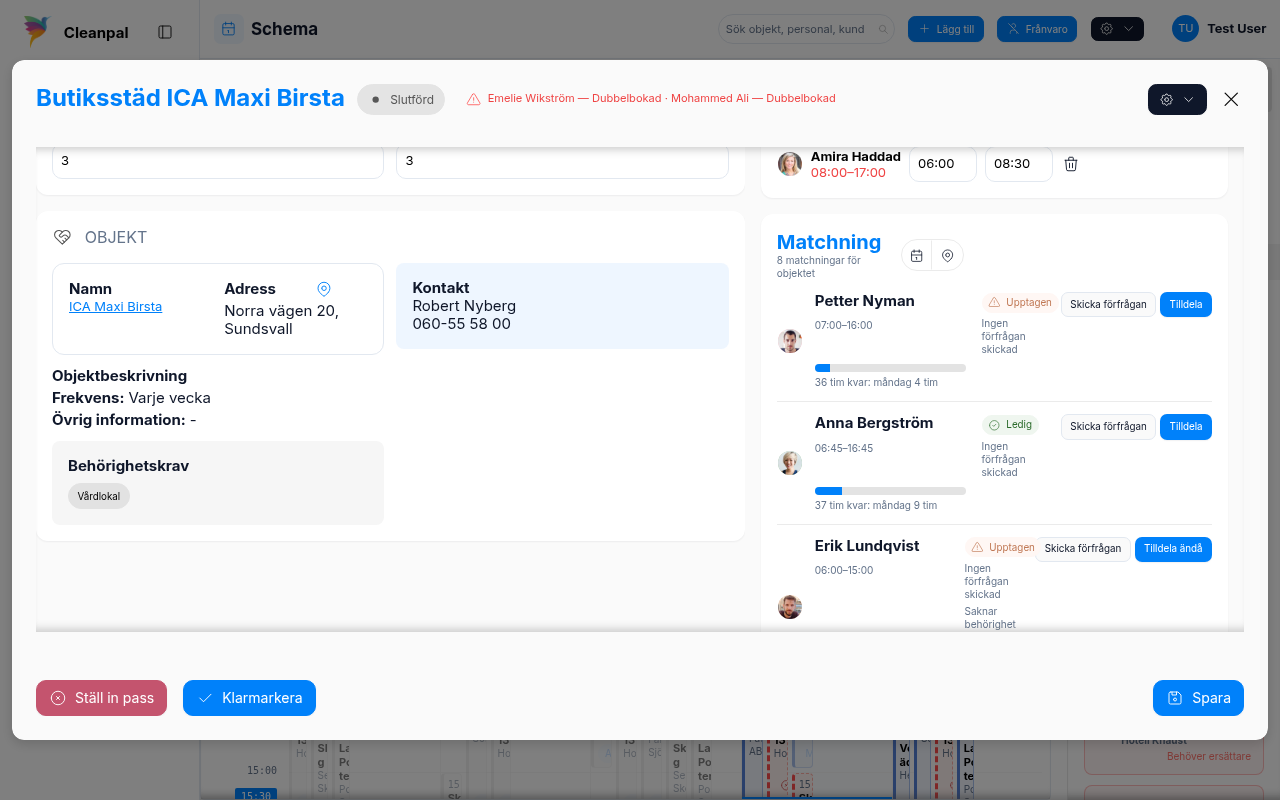Click the Test User name

[x=1237, y=29]
